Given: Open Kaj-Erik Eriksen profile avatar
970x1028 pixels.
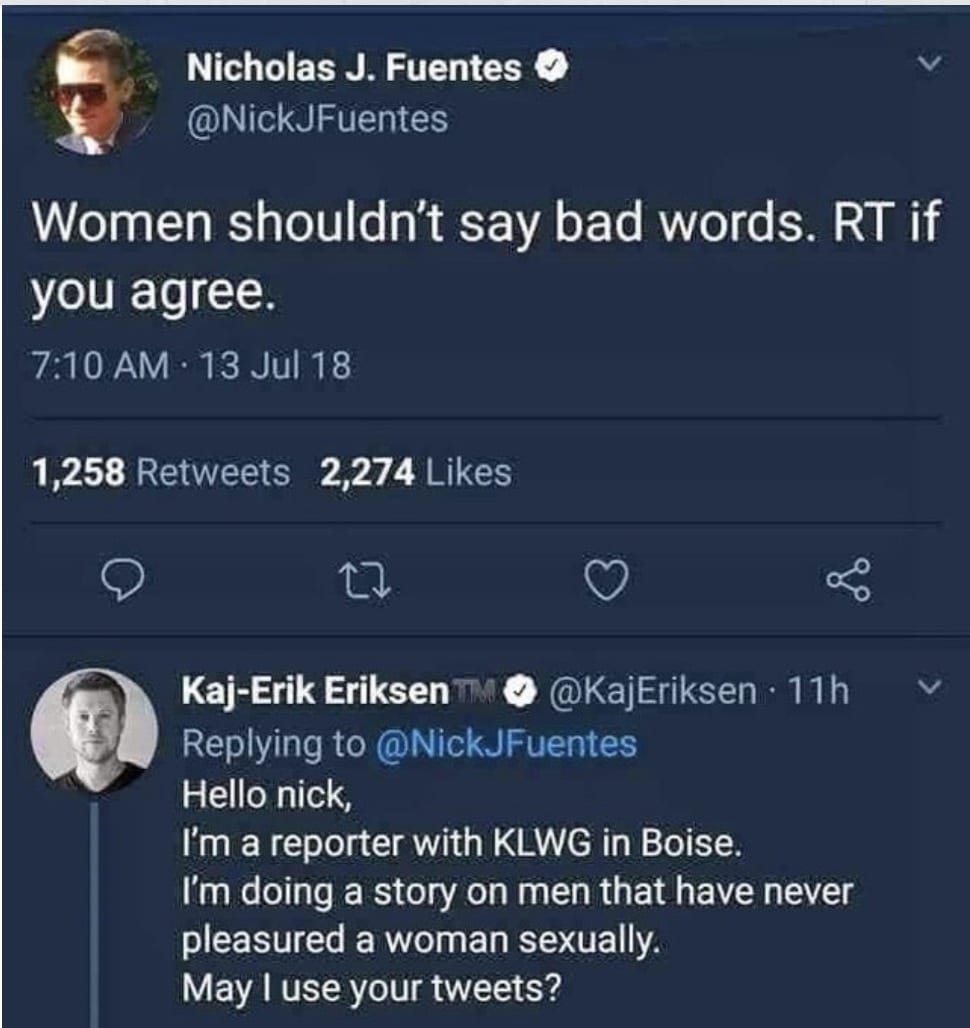Looking at the screenshot, I should pyautogui.click(x=94, y=730).
